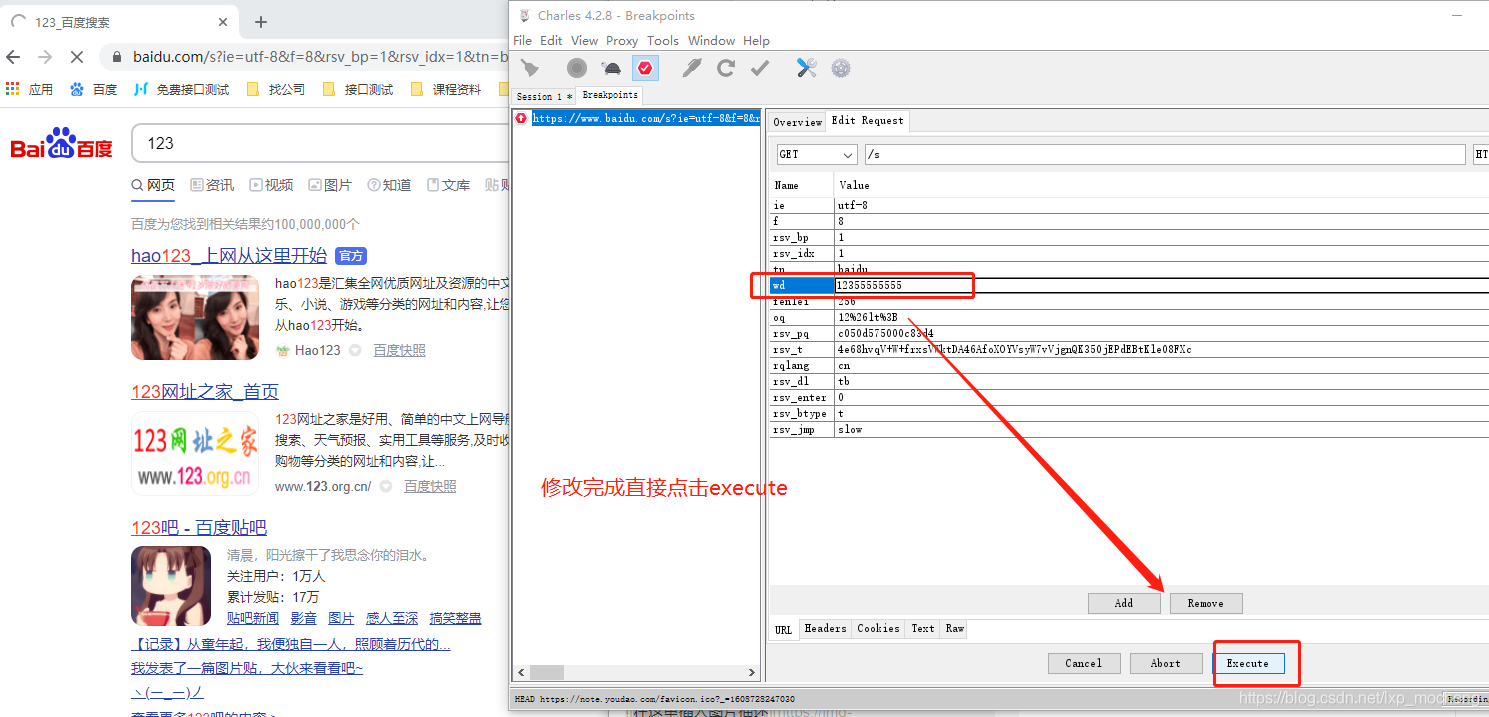Viewport: 1489px width, 717px height.
Task: Switch to the Text bottom tab
Action: [x=923, y=629]
